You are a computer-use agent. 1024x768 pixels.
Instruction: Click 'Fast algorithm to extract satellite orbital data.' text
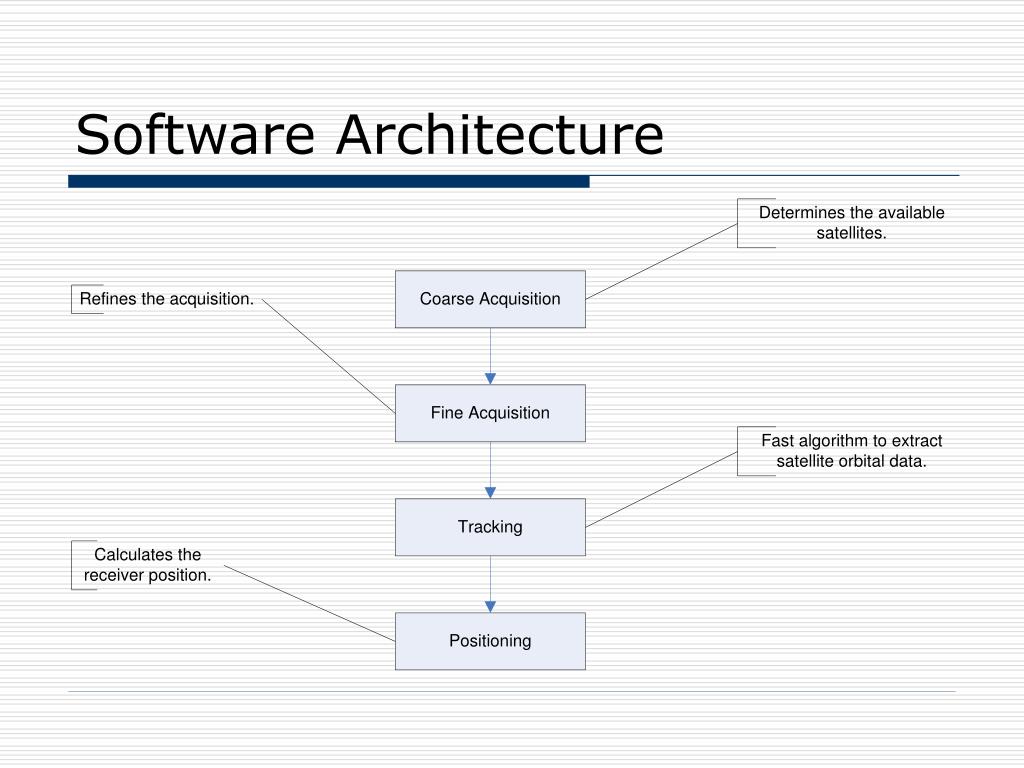pos(851,451)
